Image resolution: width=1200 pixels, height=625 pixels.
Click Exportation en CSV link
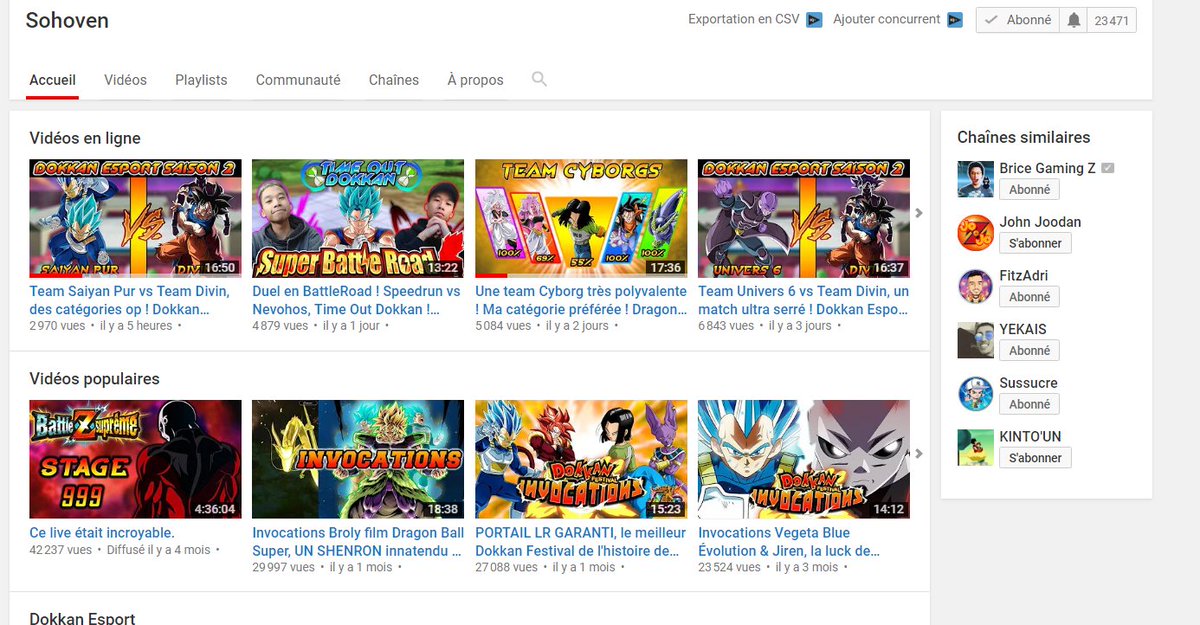[x=744, y=19]
